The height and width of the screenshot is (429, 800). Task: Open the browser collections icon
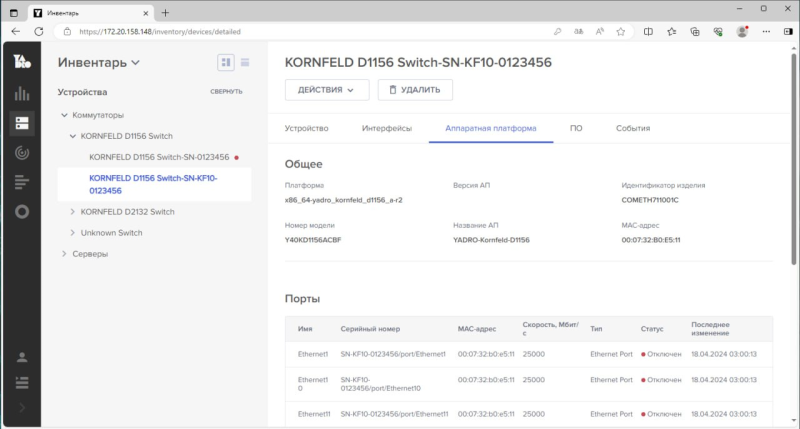coord(695,32)
